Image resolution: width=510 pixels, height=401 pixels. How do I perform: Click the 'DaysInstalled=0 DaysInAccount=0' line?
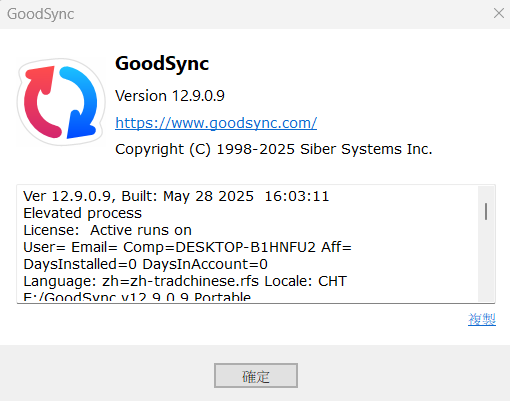(x=145, y=264)
